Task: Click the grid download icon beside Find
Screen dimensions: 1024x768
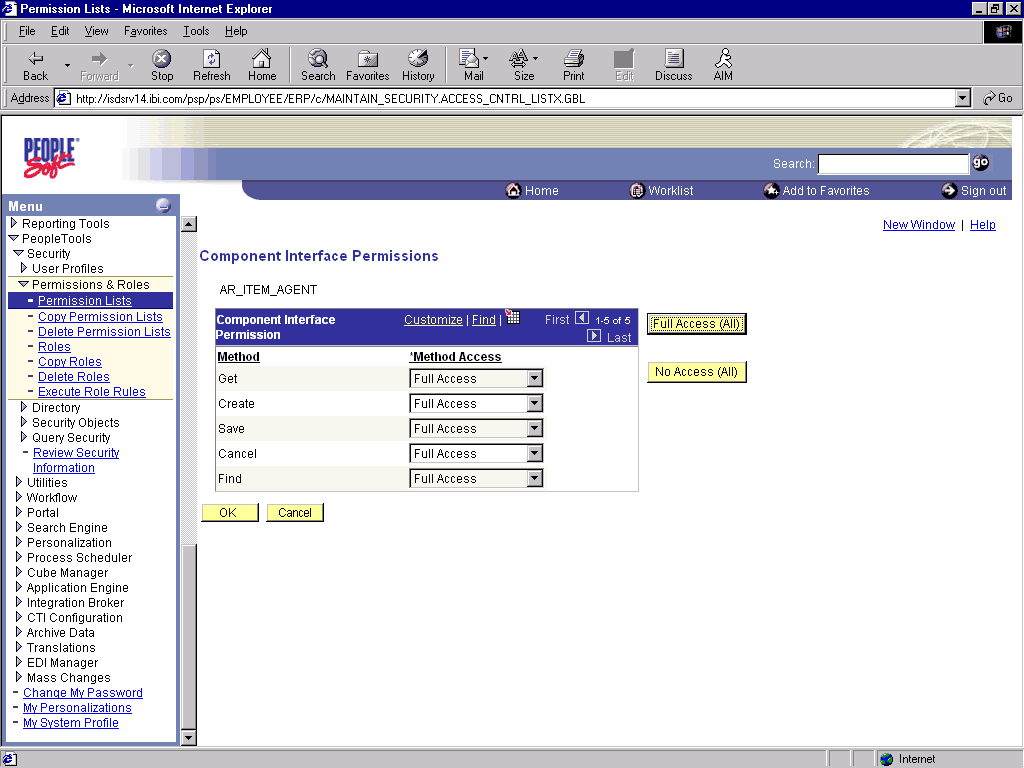Action: 513,317
